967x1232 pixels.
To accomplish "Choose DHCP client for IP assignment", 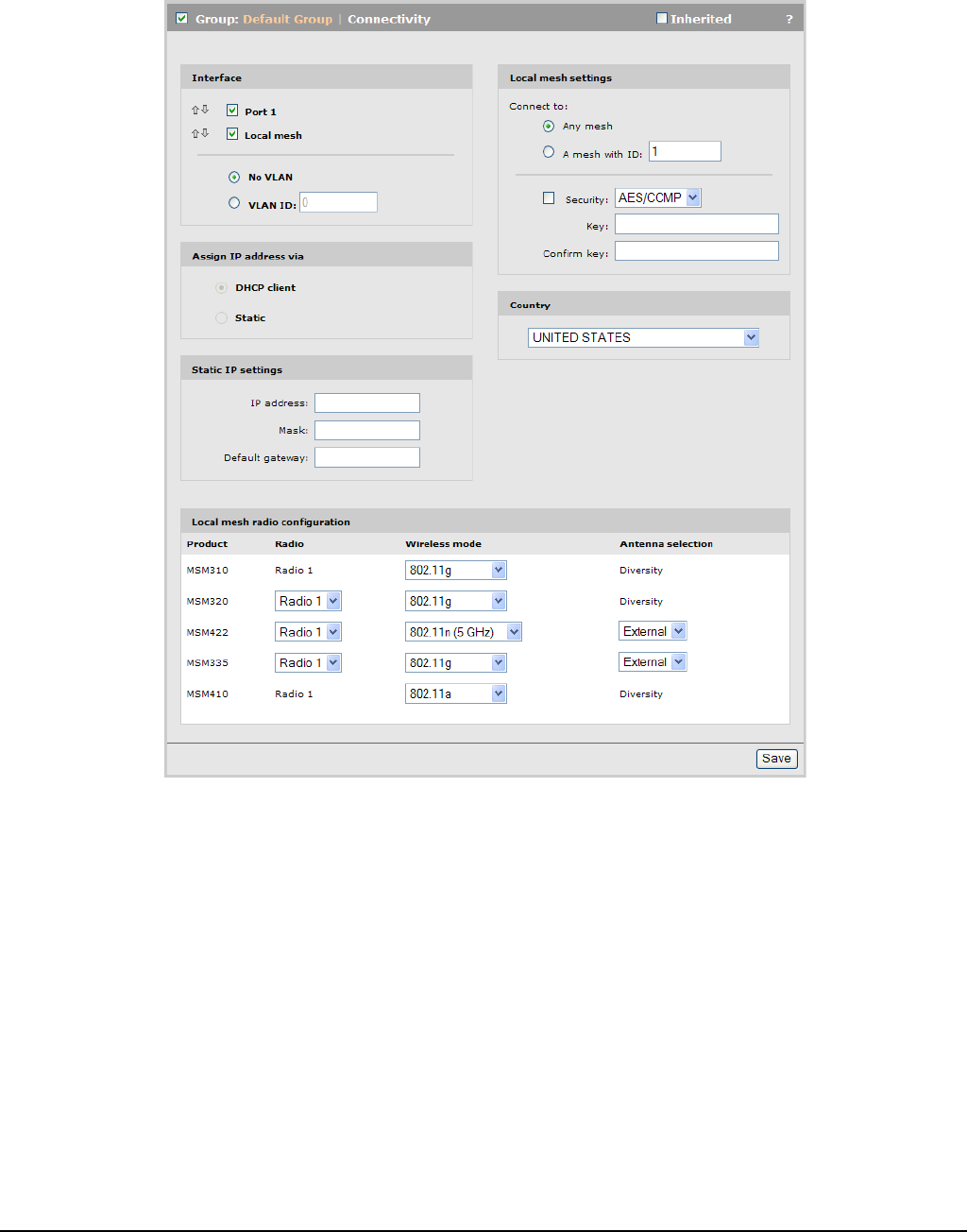I will [221, 287].
